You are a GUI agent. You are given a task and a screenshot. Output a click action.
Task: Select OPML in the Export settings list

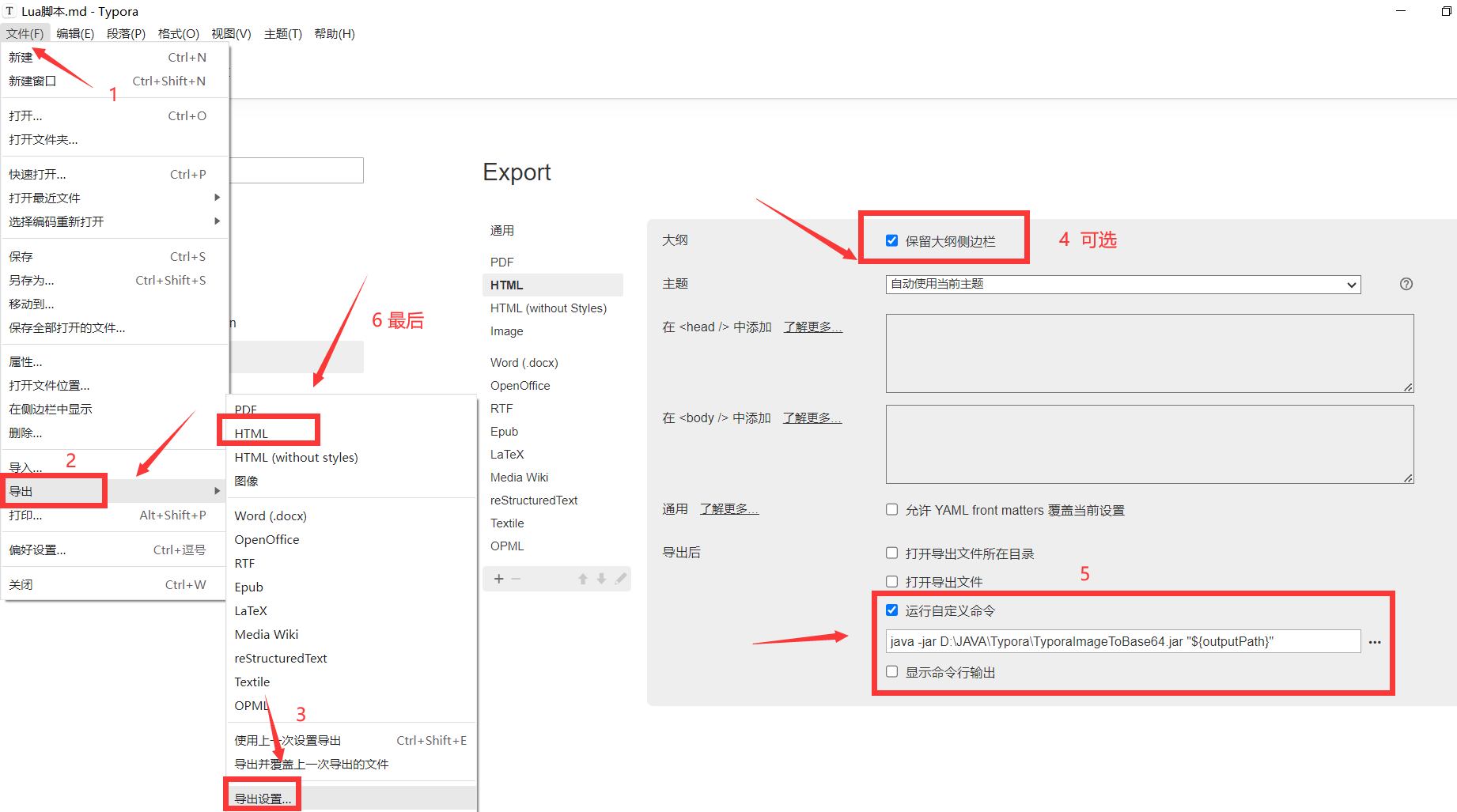[553, 546]
